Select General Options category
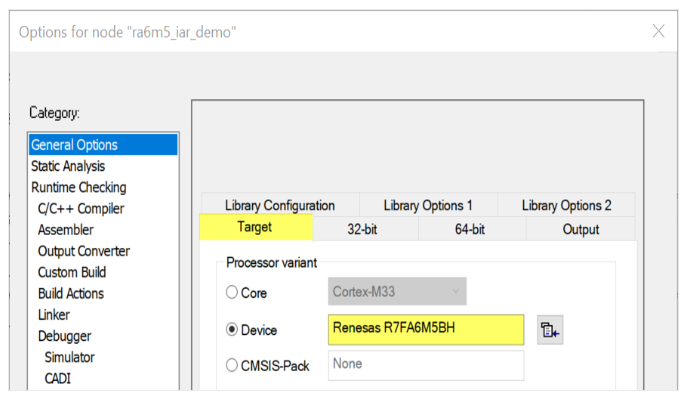This screenshot has height=399, width=686. 103,145
